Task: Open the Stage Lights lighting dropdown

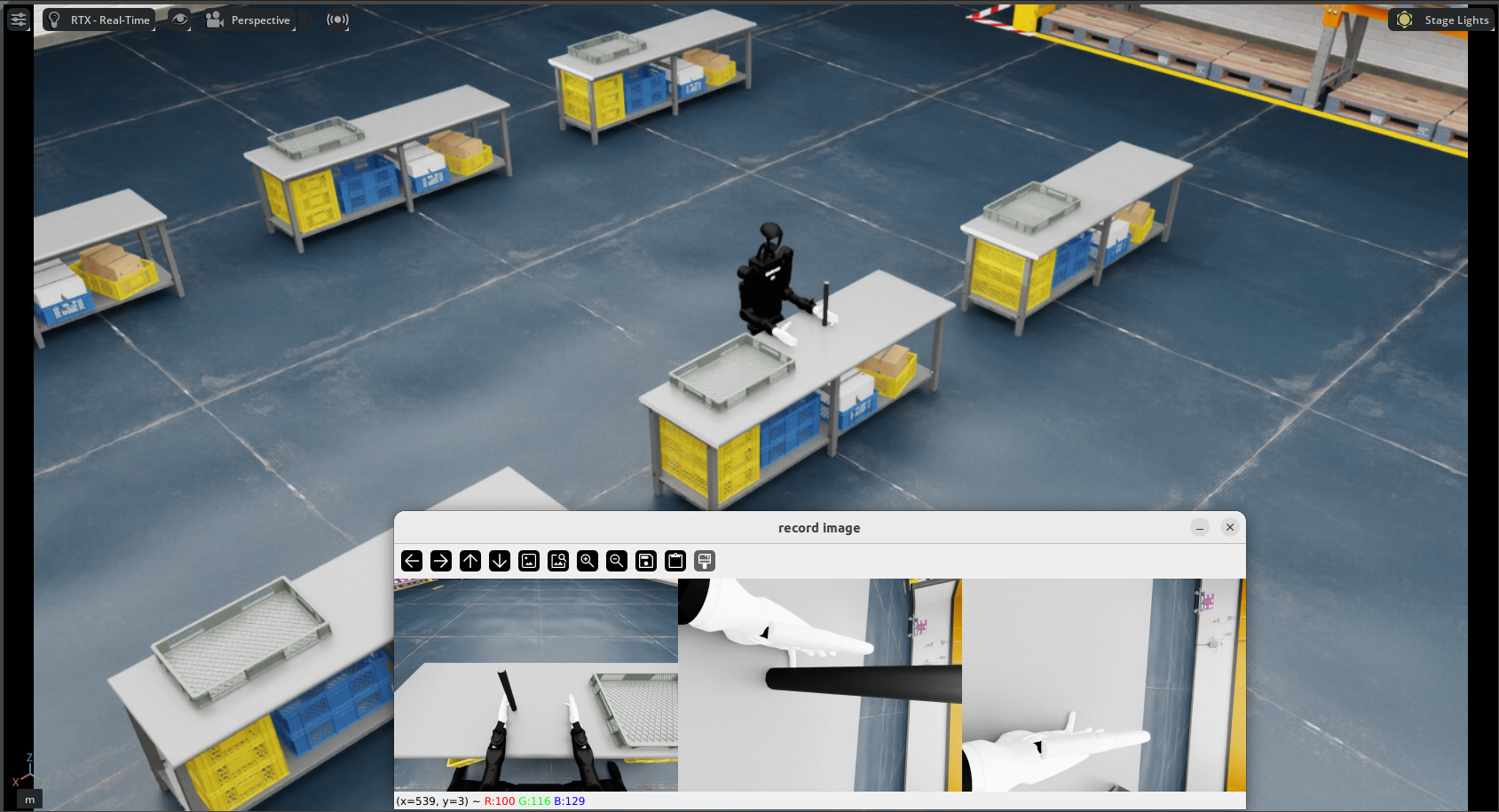Action: (x=1442, y=20)
